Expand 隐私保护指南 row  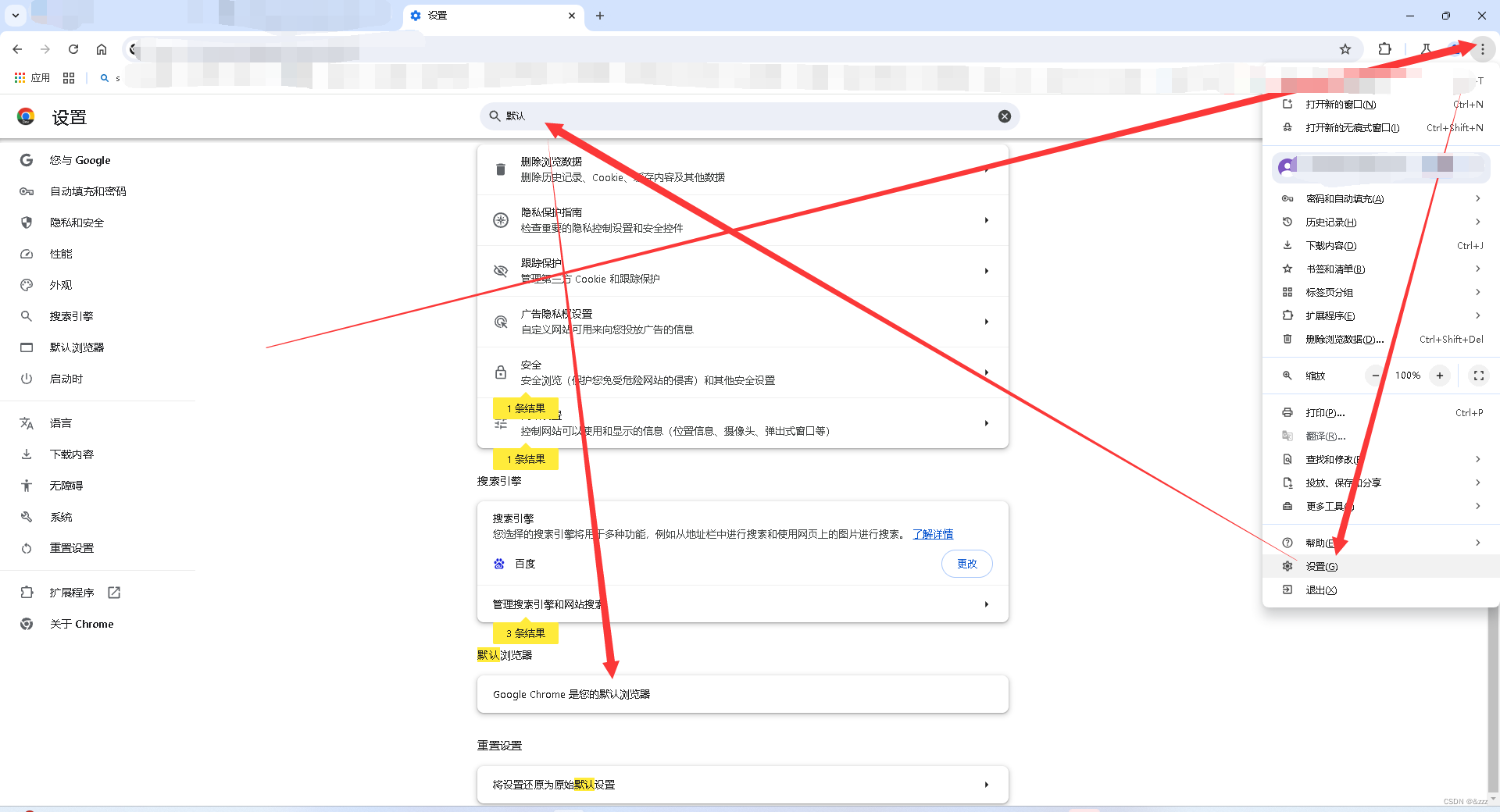742,220
